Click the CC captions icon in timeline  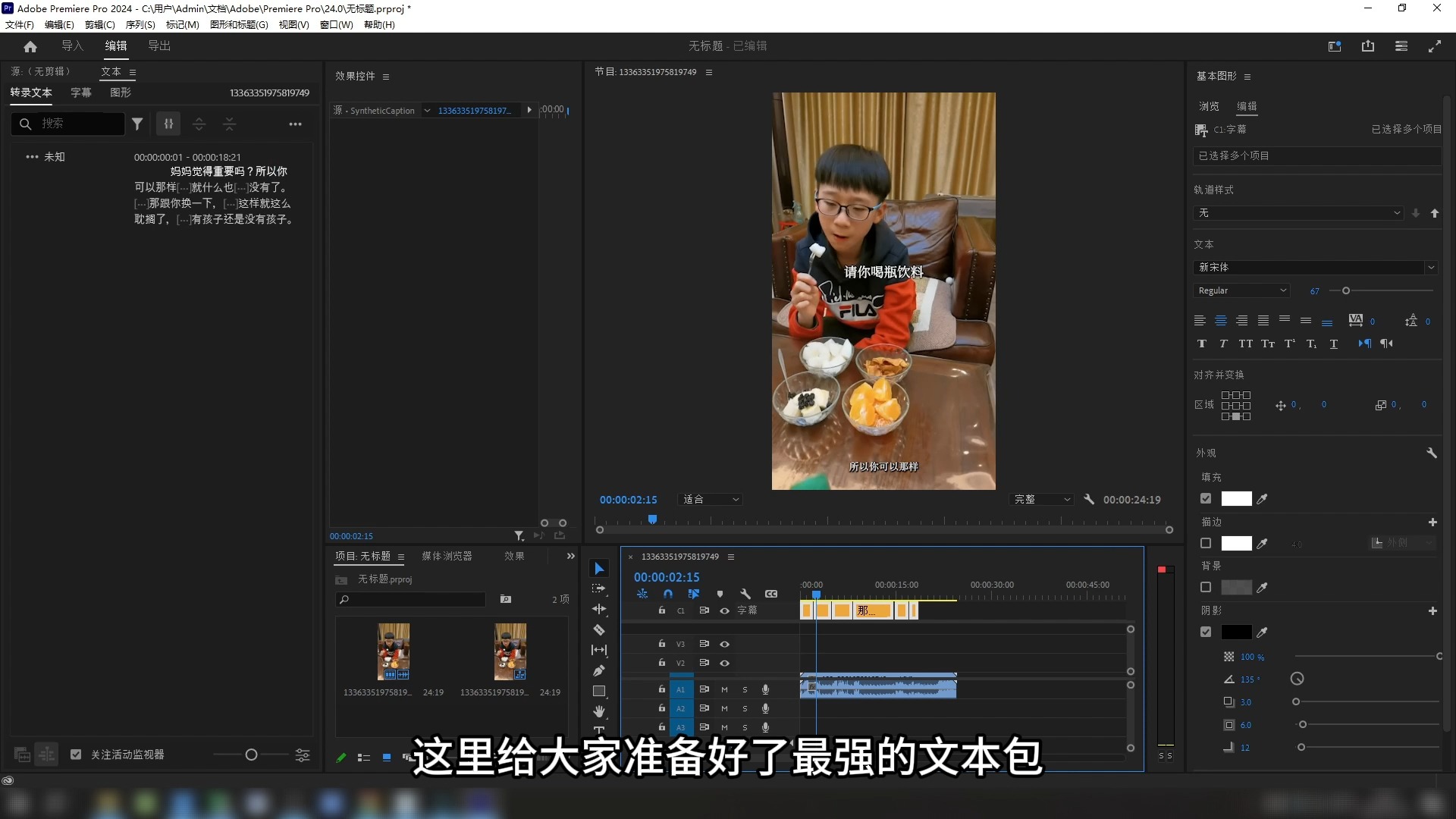coord(770,594)
